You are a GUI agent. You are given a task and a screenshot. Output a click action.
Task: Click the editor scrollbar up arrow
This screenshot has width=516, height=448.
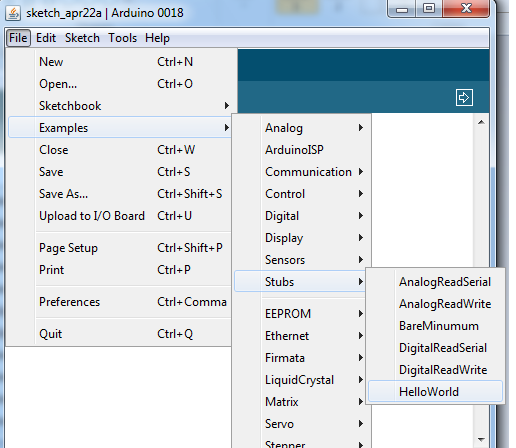(481, 122)
